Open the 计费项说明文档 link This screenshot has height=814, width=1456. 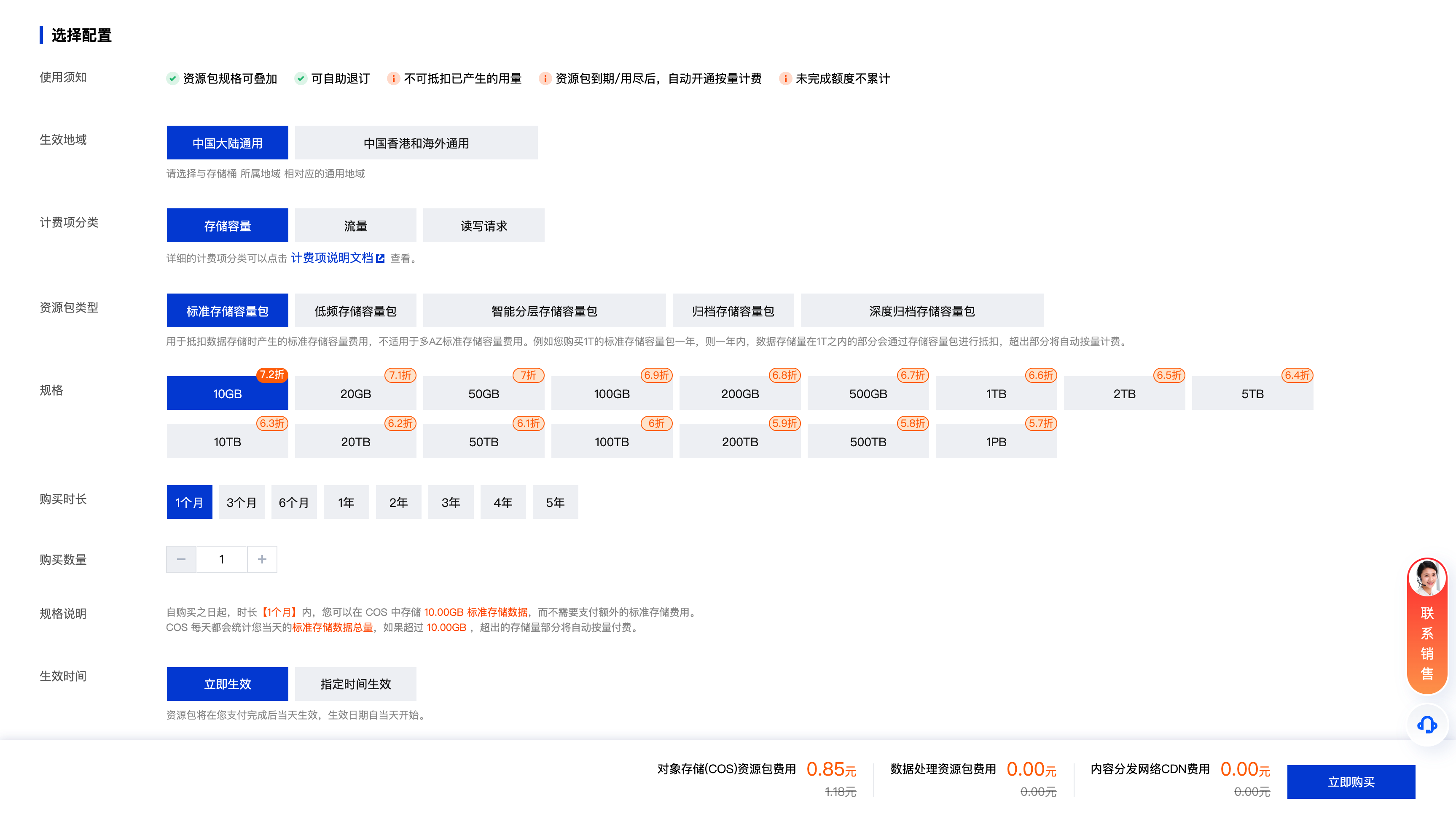pyautogui.click(x=332, y=258)
